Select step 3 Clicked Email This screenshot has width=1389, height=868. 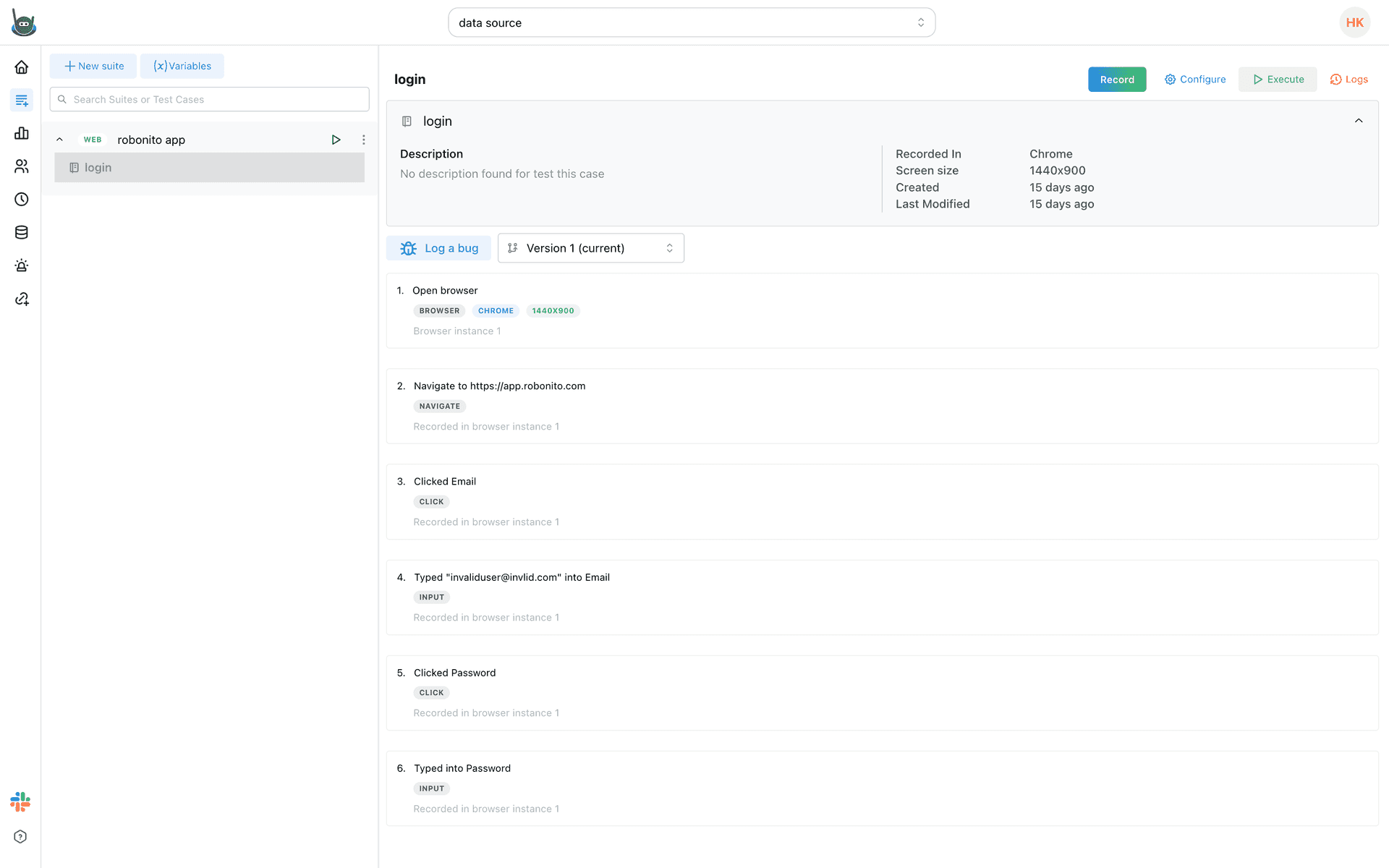883,502
